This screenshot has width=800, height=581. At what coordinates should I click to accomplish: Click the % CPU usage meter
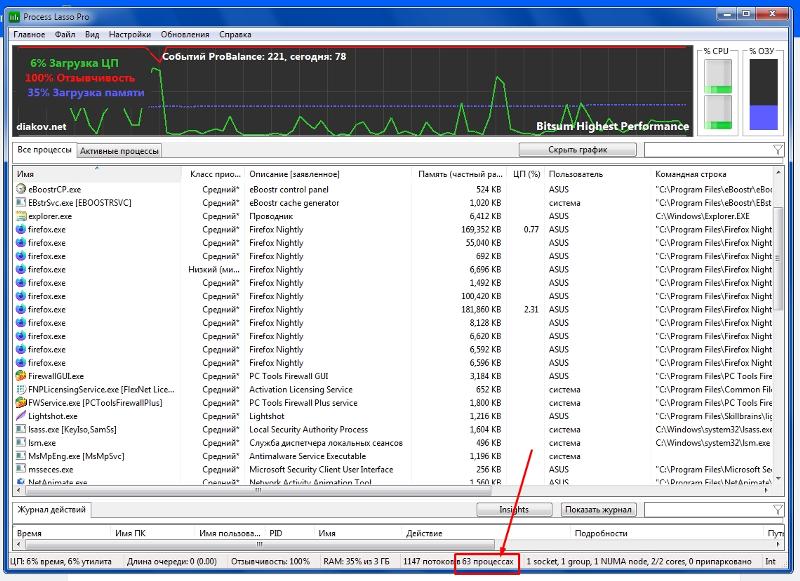[718, 94]
